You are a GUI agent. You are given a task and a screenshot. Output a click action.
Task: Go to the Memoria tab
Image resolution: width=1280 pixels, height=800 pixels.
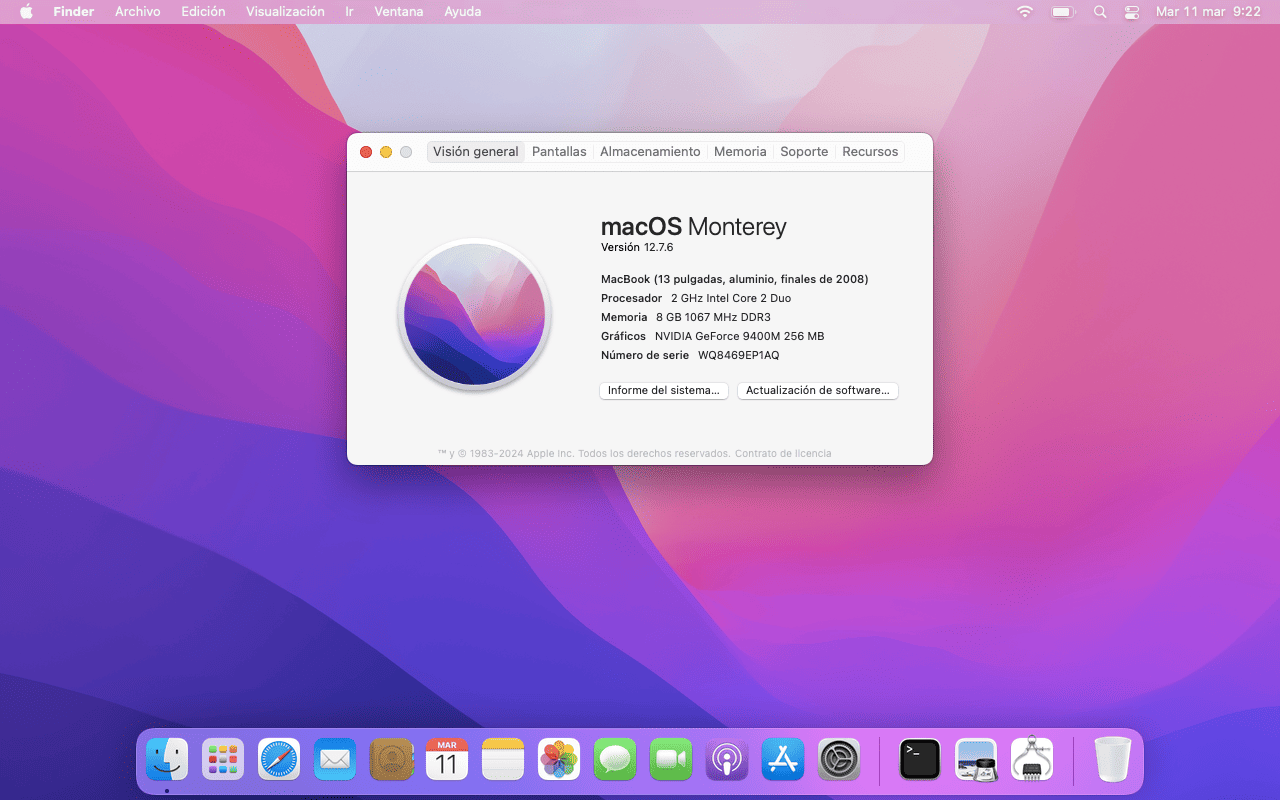(740, 152)
